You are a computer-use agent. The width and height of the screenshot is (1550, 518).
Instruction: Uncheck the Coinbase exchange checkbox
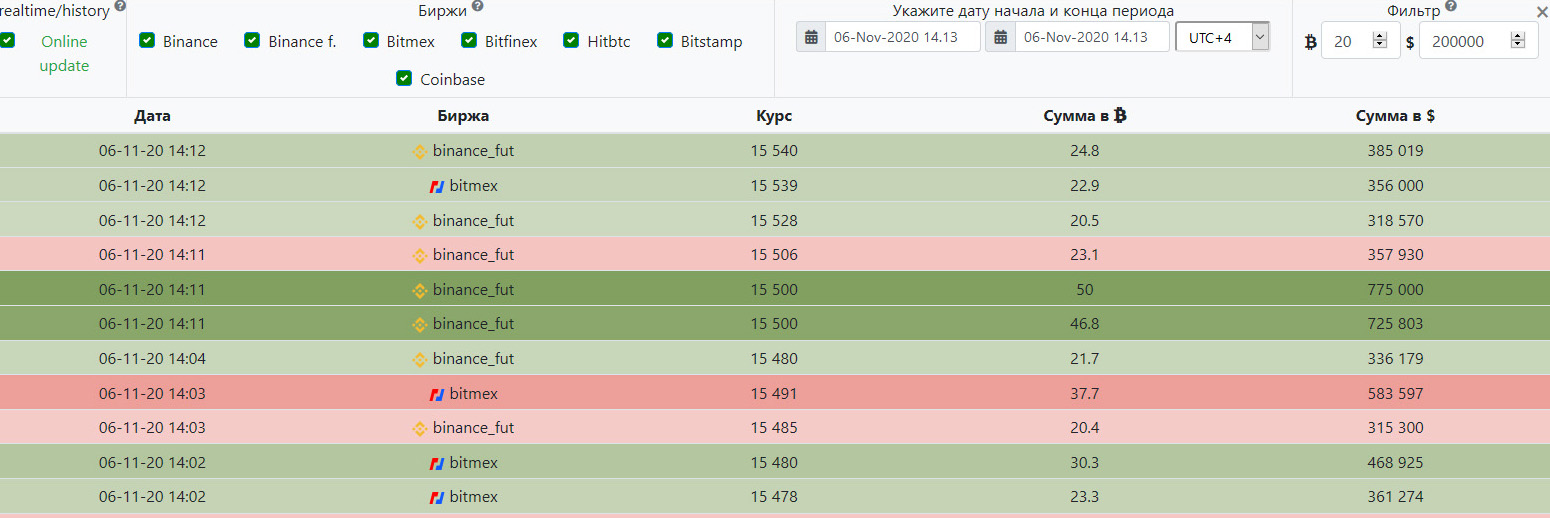[x=404, y=78]
